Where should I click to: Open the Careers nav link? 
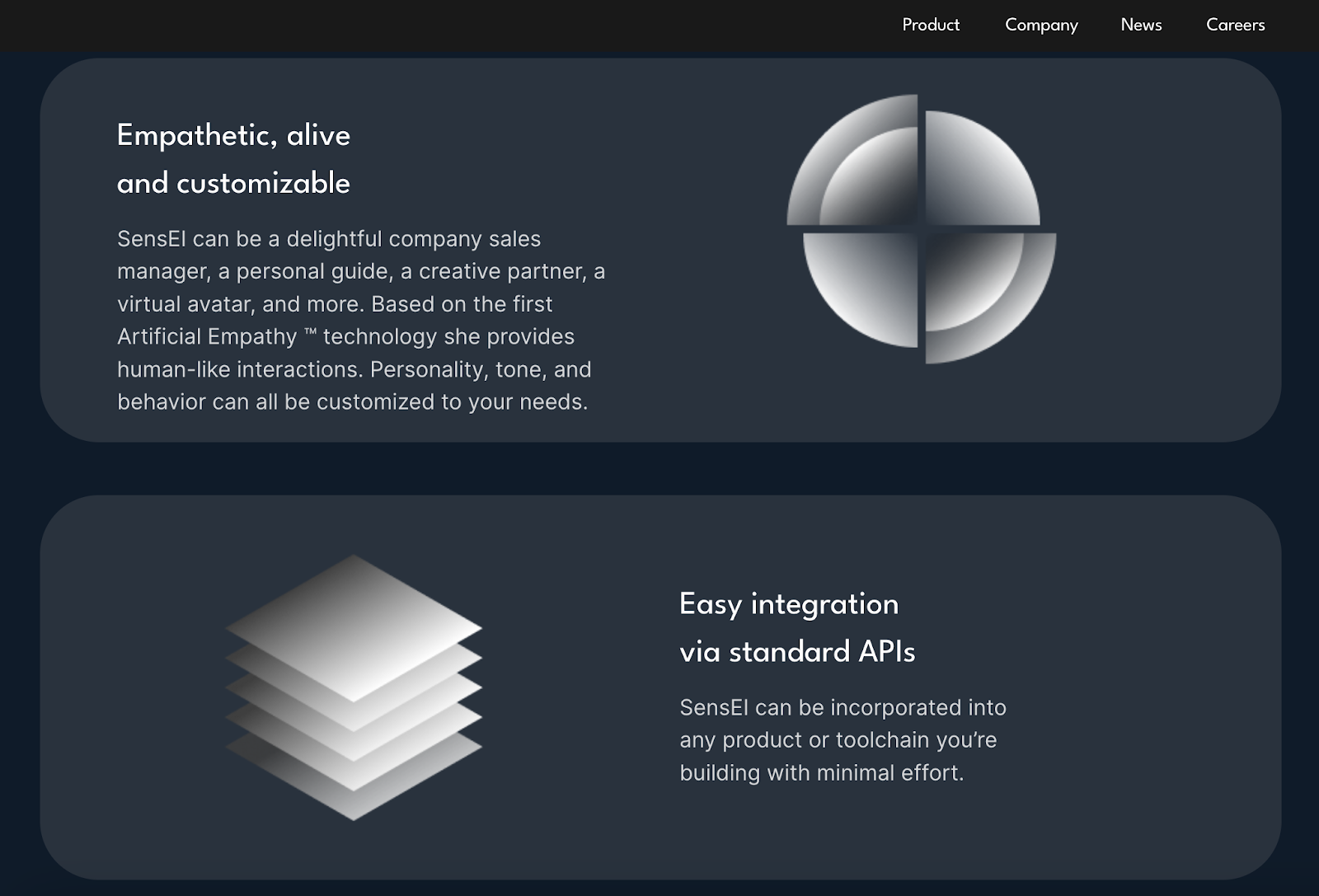click(x=1235, y=25)
